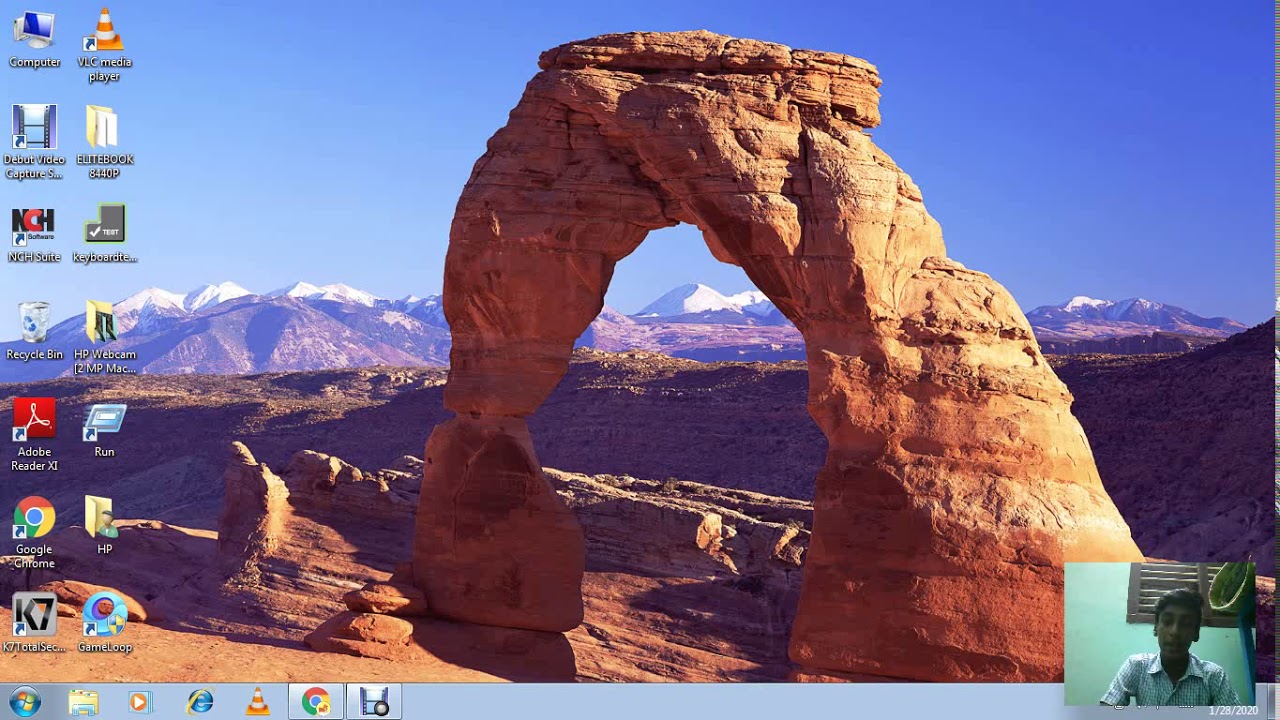The image size is (1280, 720).
Task: Switch to Chrome in the taskbar
Action: point(316,702)
